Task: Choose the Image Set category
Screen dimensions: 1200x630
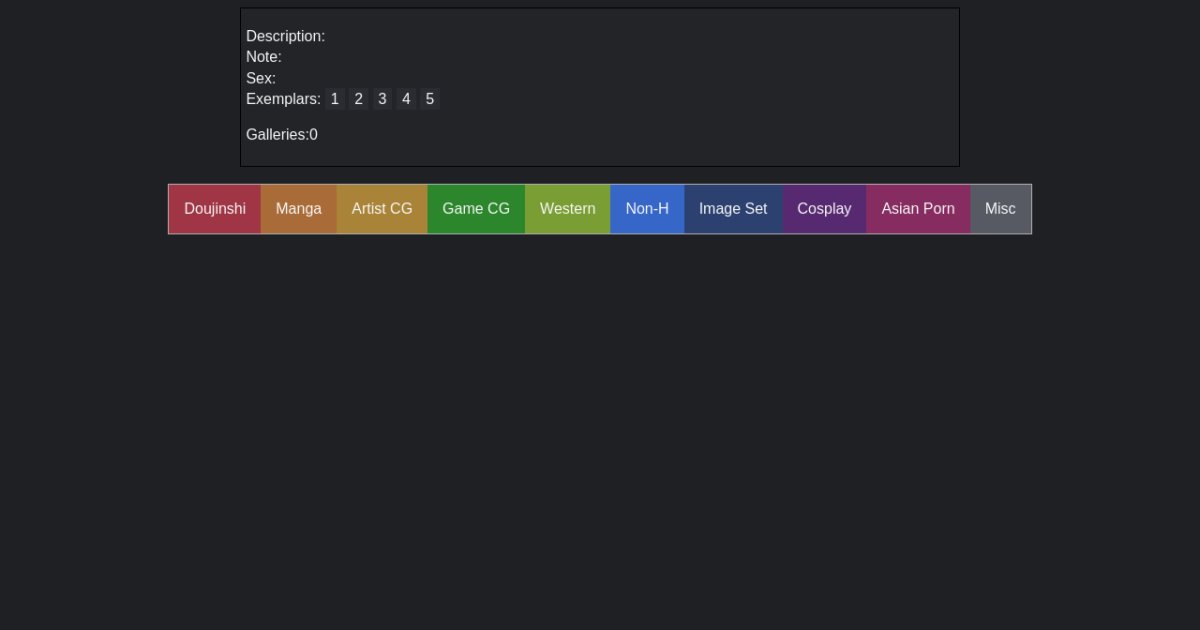Action: pyautogui.click(x=733, y=209)
